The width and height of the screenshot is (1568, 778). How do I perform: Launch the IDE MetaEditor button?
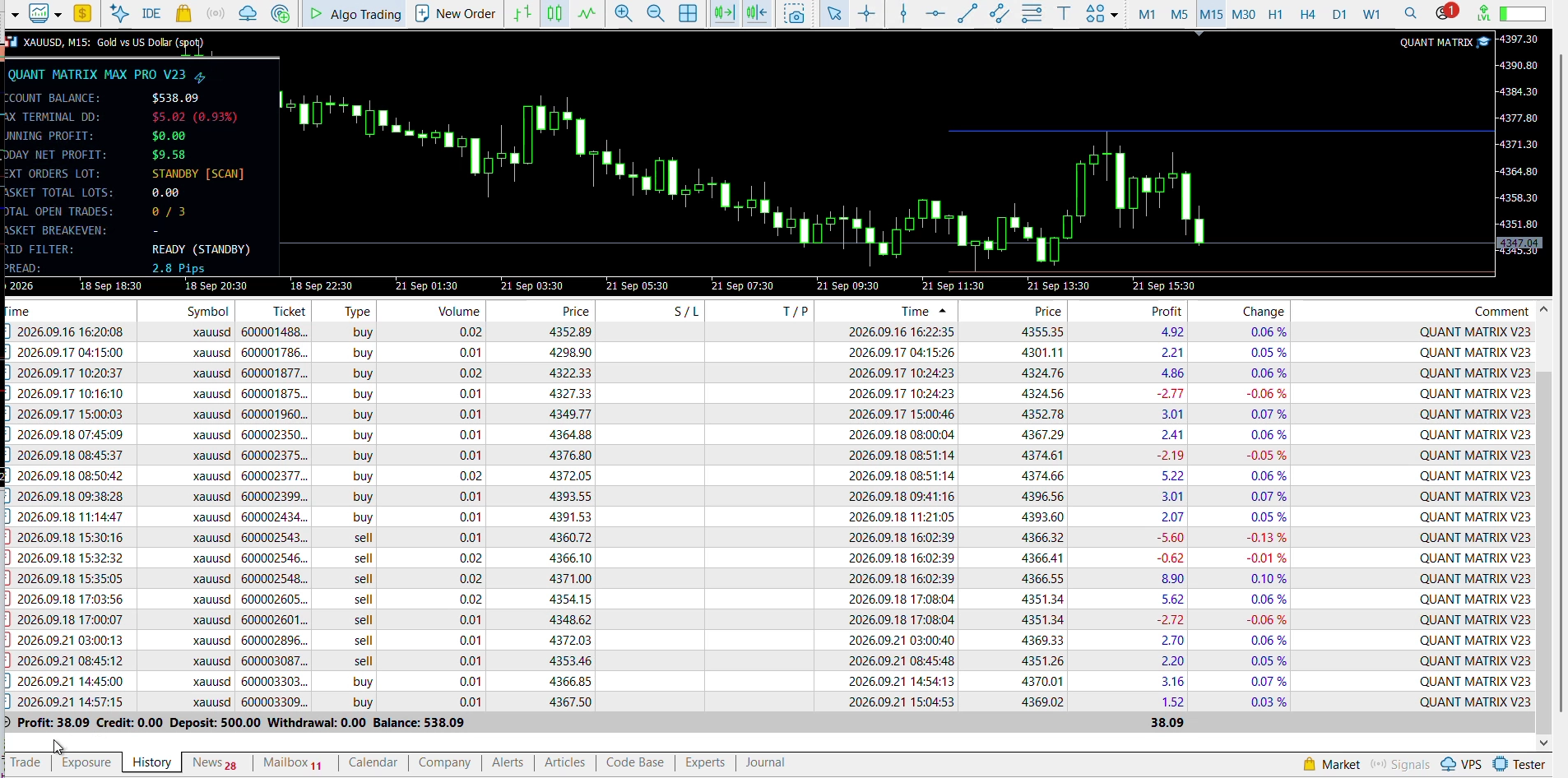click(x=151, y=13)
